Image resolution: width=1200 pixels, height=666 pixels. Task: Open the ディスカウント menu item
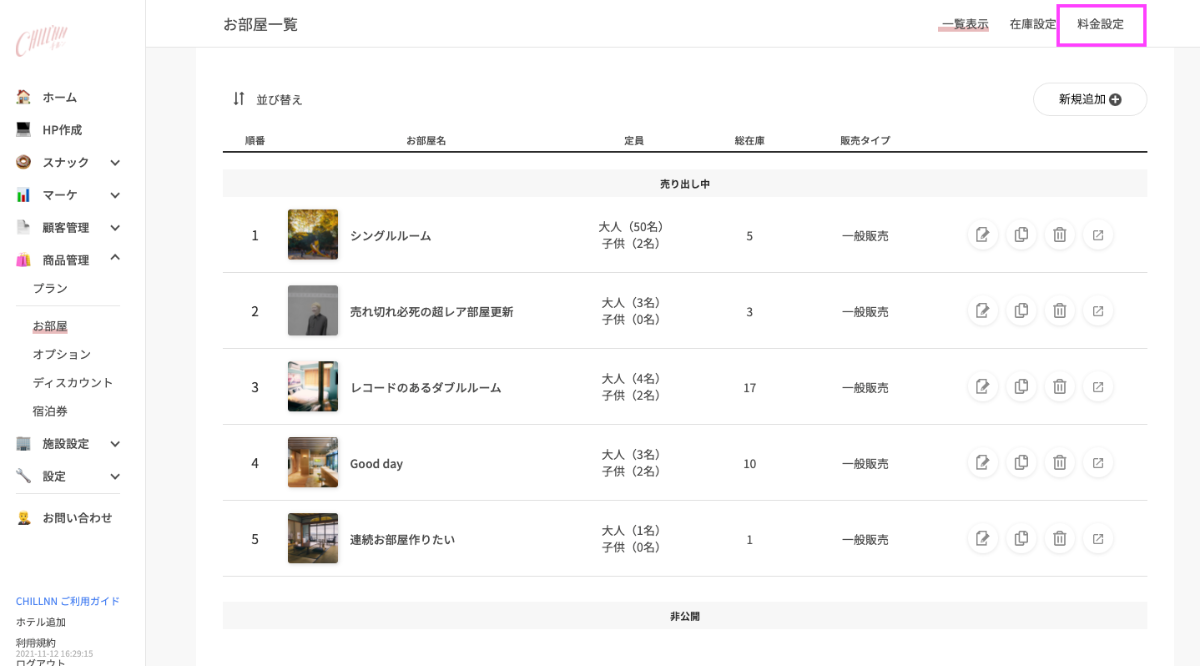[x=73, y=382]
